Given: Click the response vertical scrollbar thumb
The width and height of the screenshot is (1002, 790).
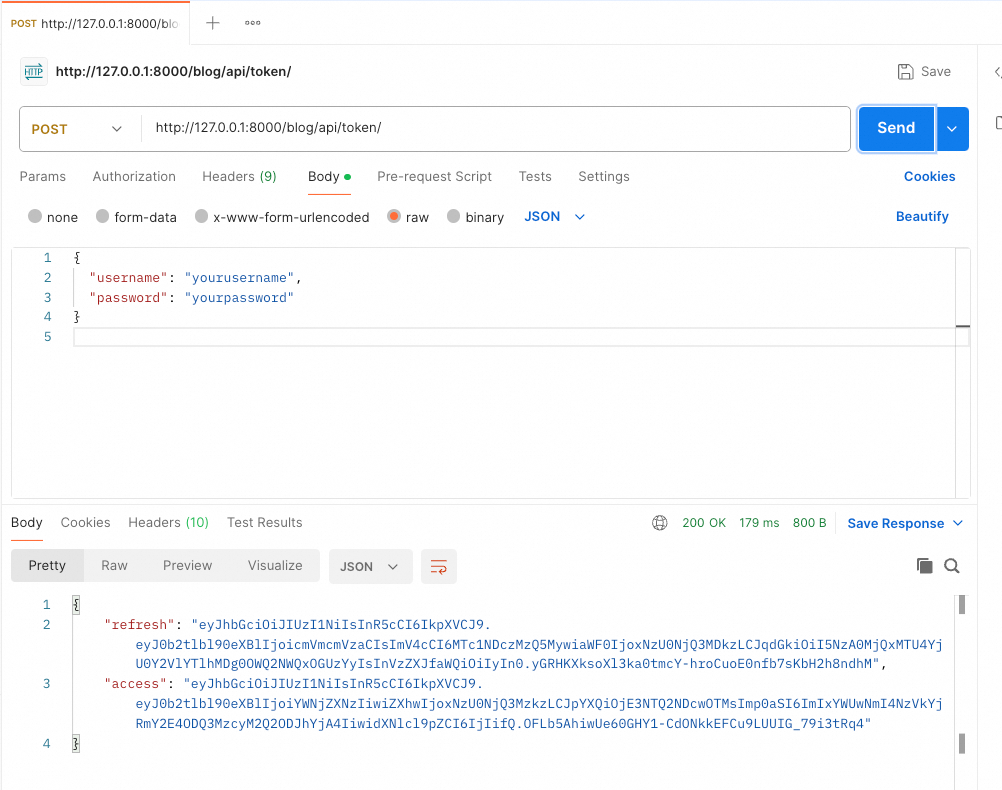Looking at the screenshot, I should click(x=962, y=605).
